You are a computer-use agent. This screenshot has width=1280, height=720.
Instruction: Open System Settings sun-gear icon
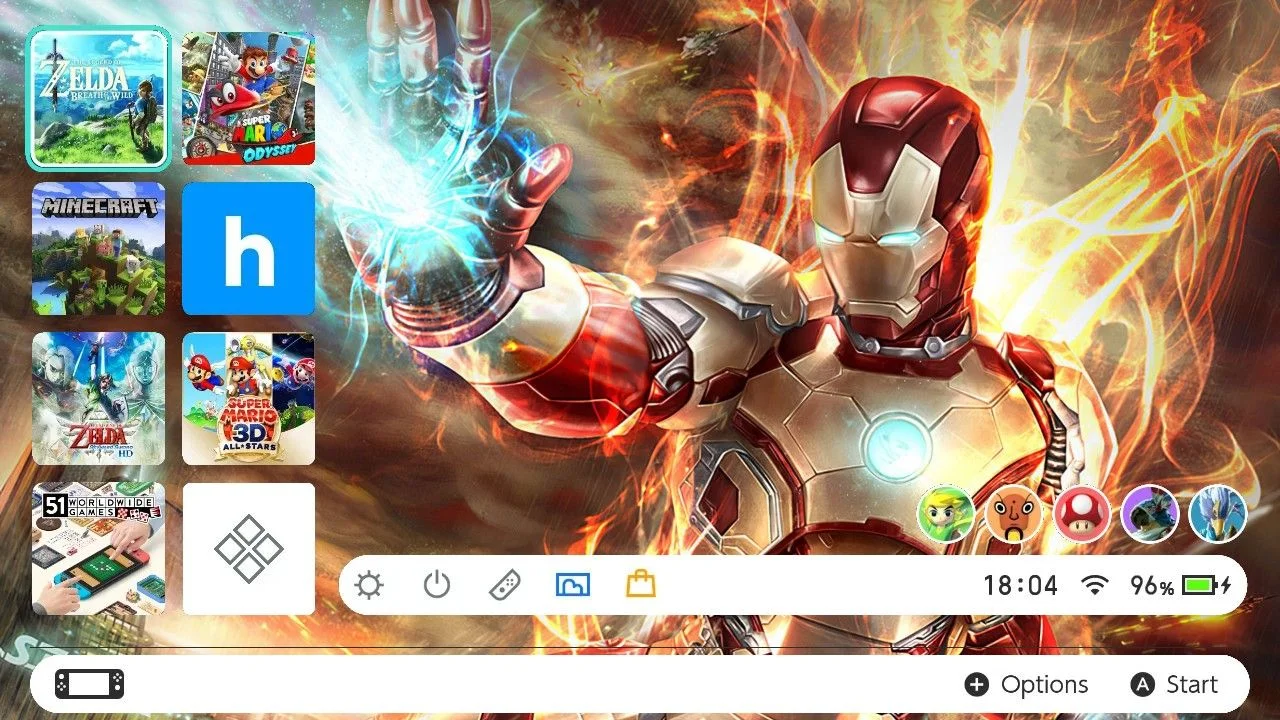tap(369, 585)
